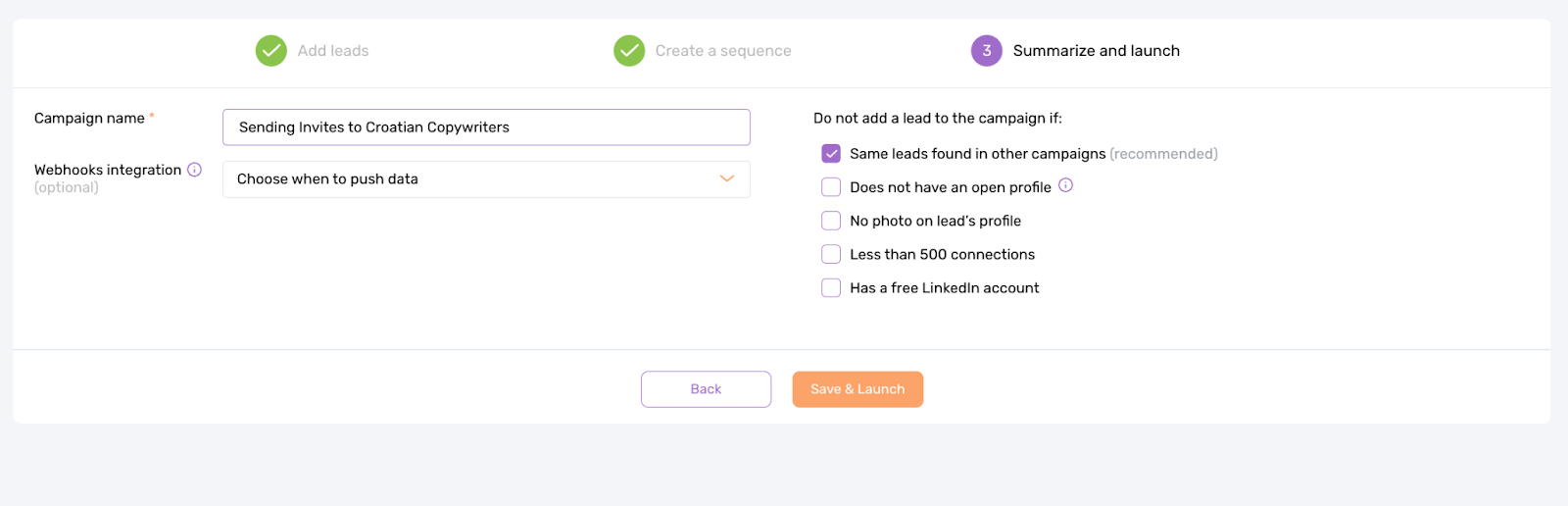Click the Create a sequence checkmark icon

coord(629,51)
